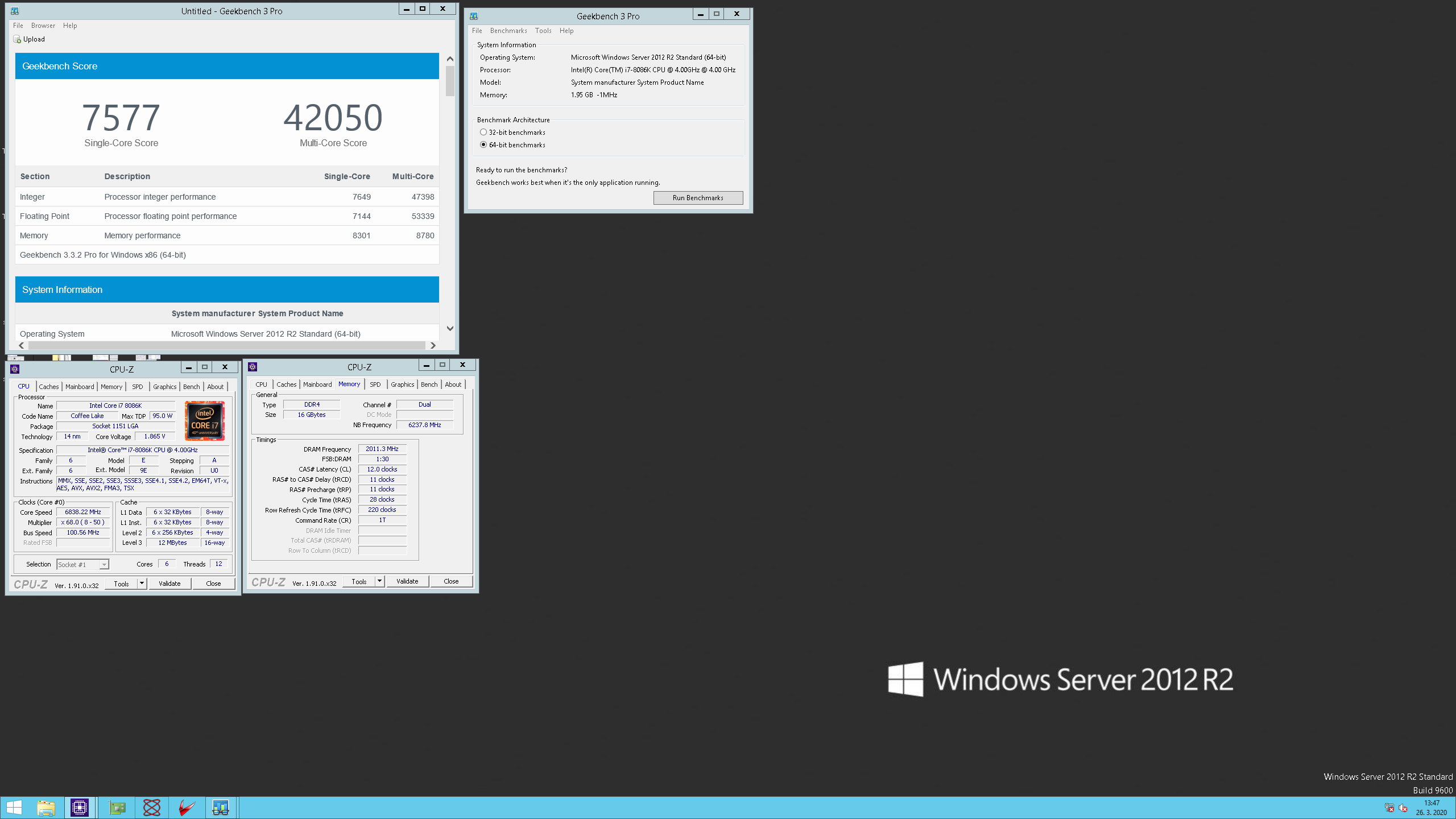Open Tools menu in Geekbench 3 Pro launcher
This screenshot has height=819, width=1456.
[x=543, y=31]
